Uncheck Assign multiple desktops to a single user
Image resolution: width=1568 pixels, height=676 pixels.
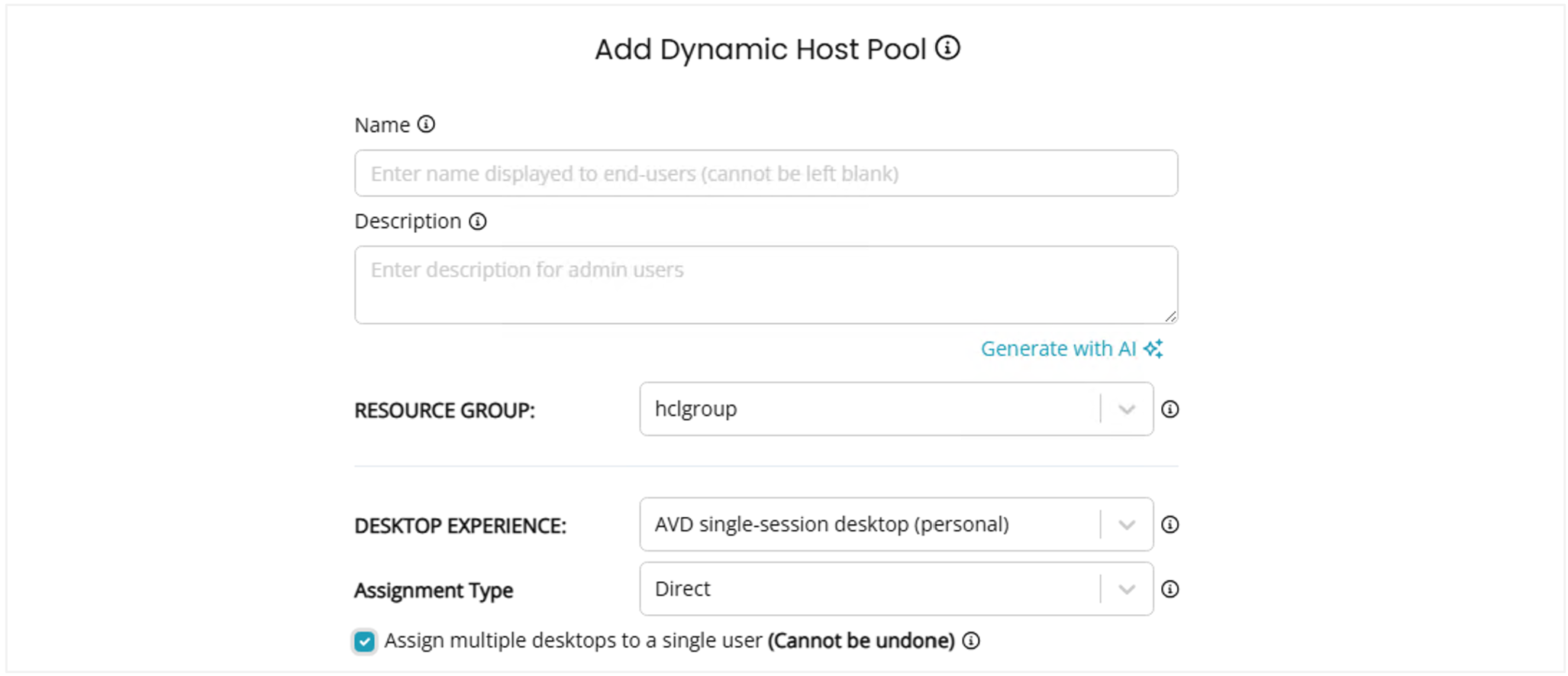coord(365,642)
